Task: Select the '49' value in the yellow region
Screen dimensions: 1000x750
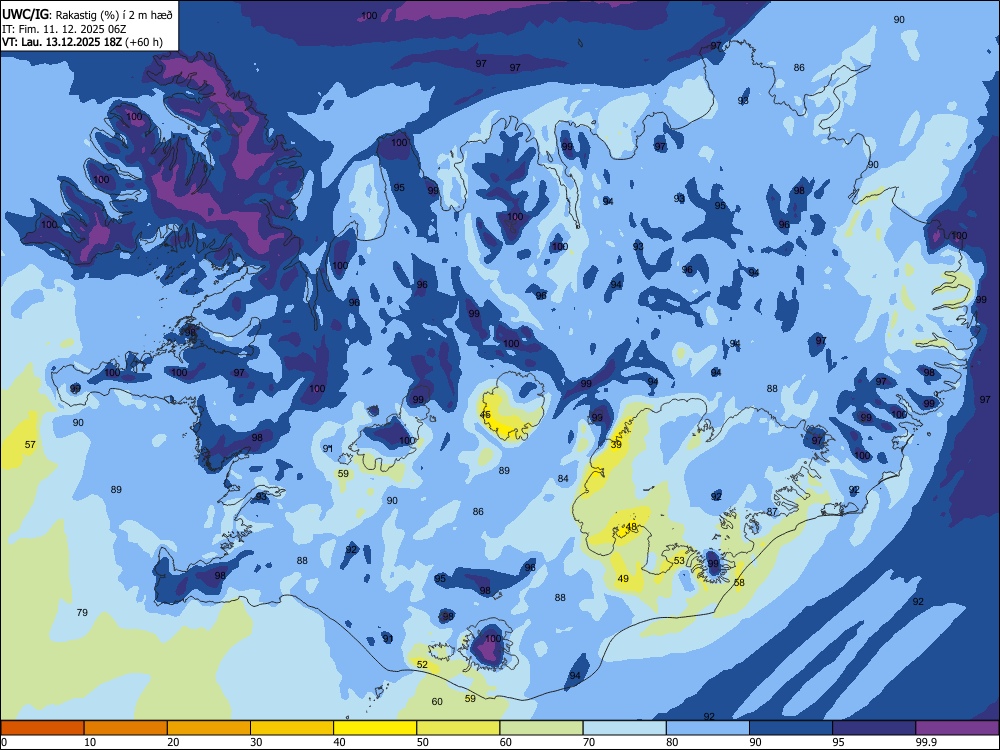Action: pos(623,579)
